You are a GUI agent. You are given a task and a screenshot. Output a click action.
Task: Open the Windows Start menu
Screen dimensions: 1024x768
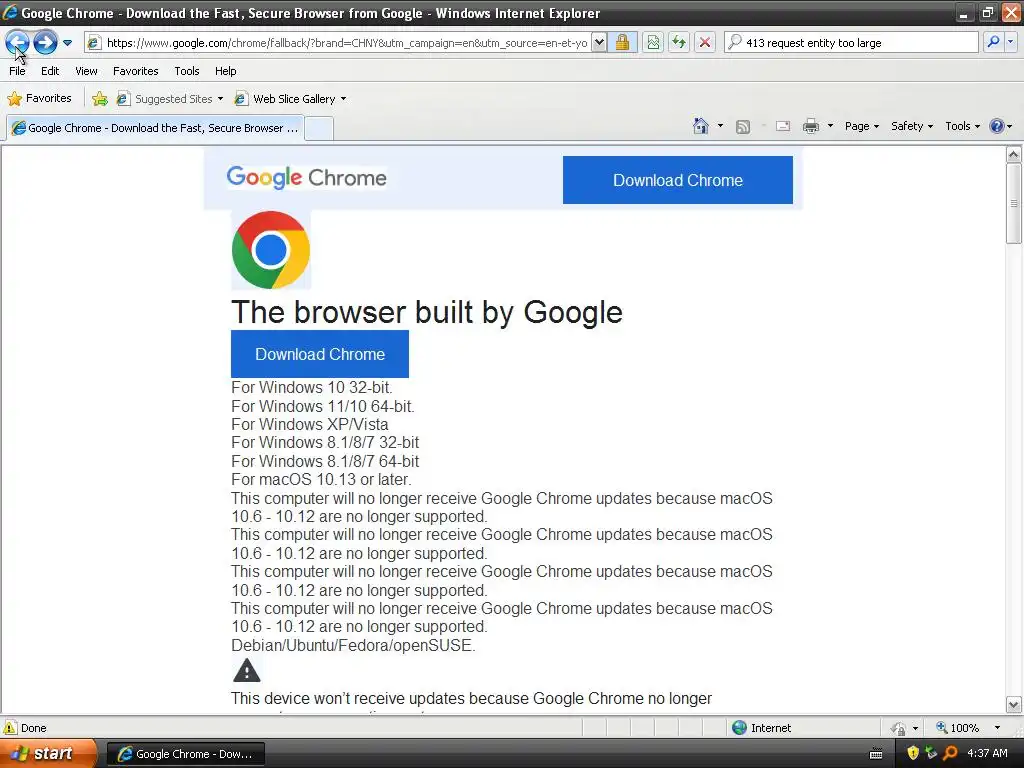(x=48, y=754)
